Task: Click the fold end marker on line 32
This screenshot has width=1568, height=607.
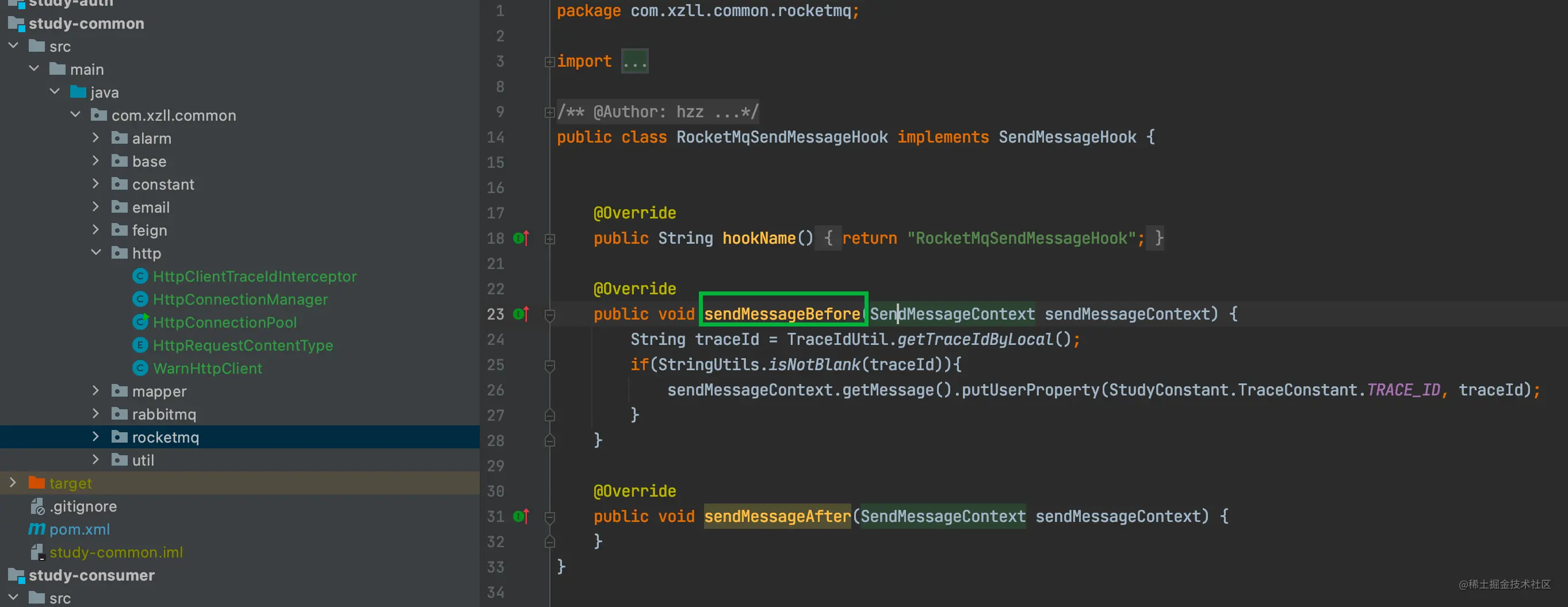Action: click(550, 541)
